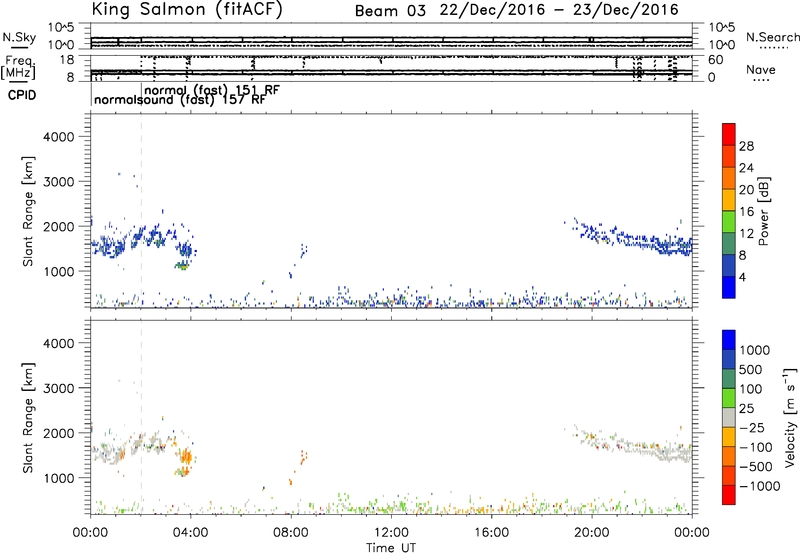Image resolution: width=800 pixels, height=554 pixels.
Task: Click the '18' frequency tick label
Action: pos(67,60)
